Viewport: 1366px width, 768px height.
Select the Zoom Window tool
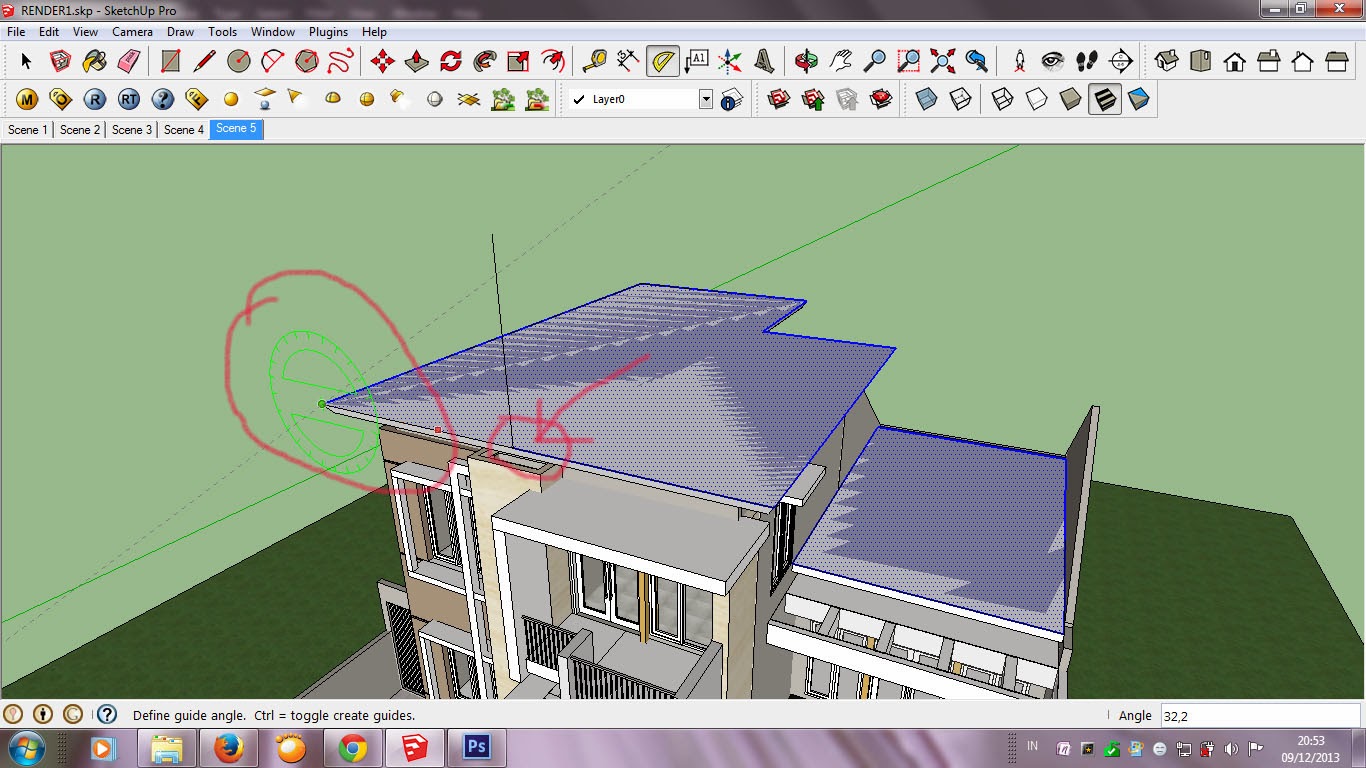pyautogui.click(x=908, y=61)
